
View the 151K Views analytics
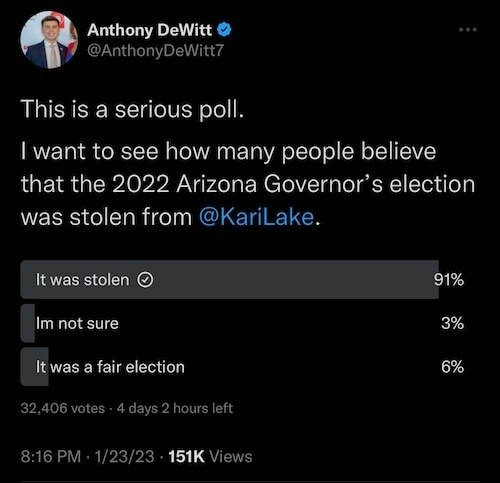pyautogui.click(x=210, y=456)
